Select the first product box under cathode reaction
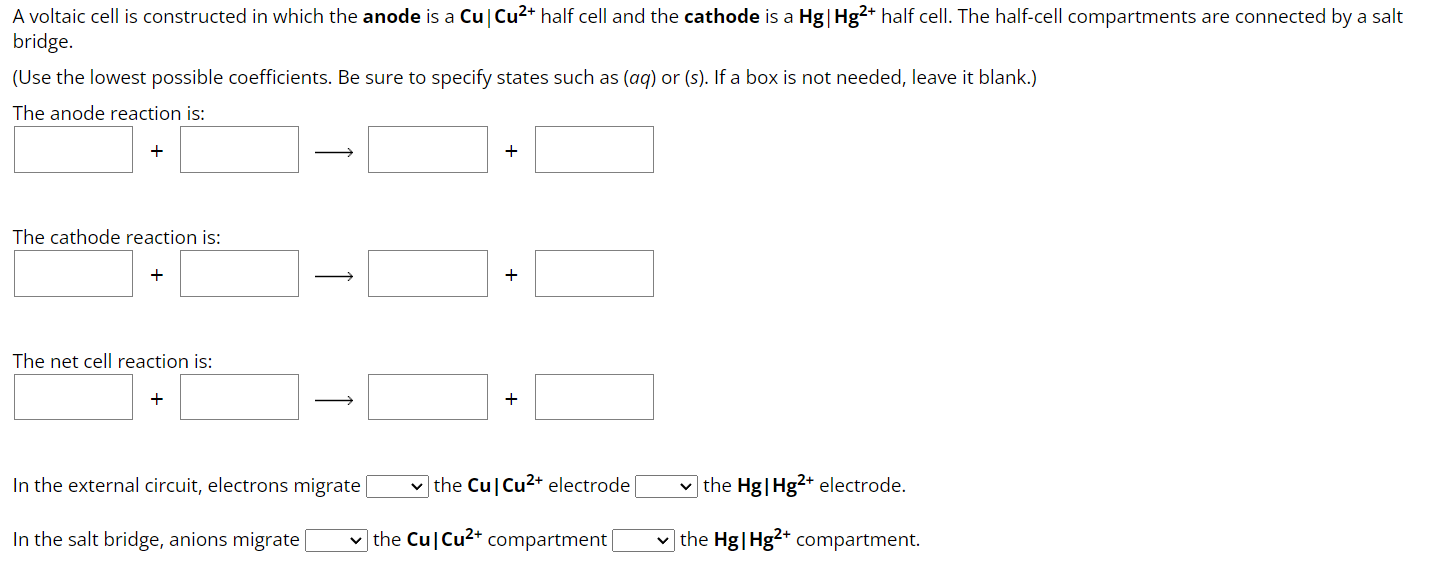This screenshot has height=585, width=1447. click(427, 272)
